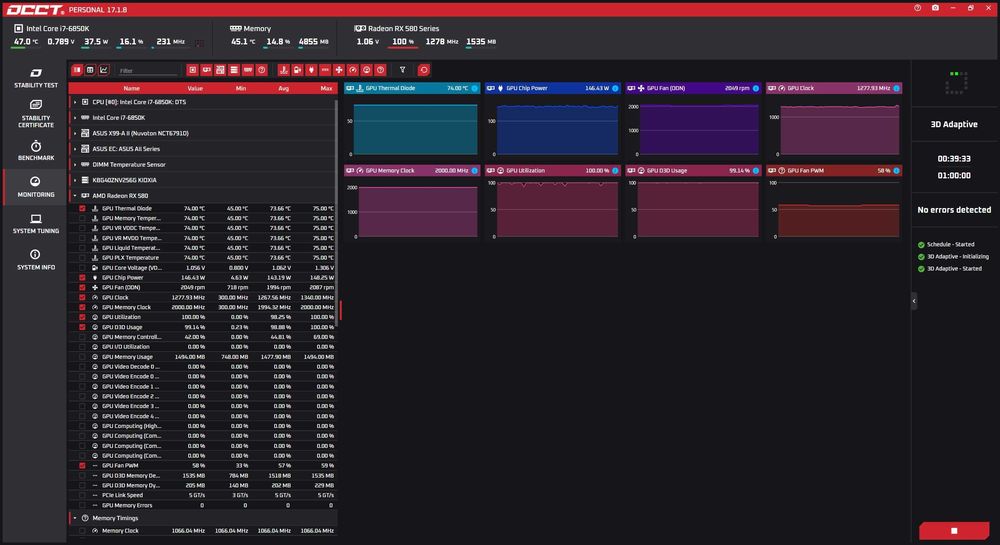Image resolution: width=1000 pixels, height=545 pixels.
Task: Toggle CPU sensors filter icon
Action: click(x=192, y=70)
